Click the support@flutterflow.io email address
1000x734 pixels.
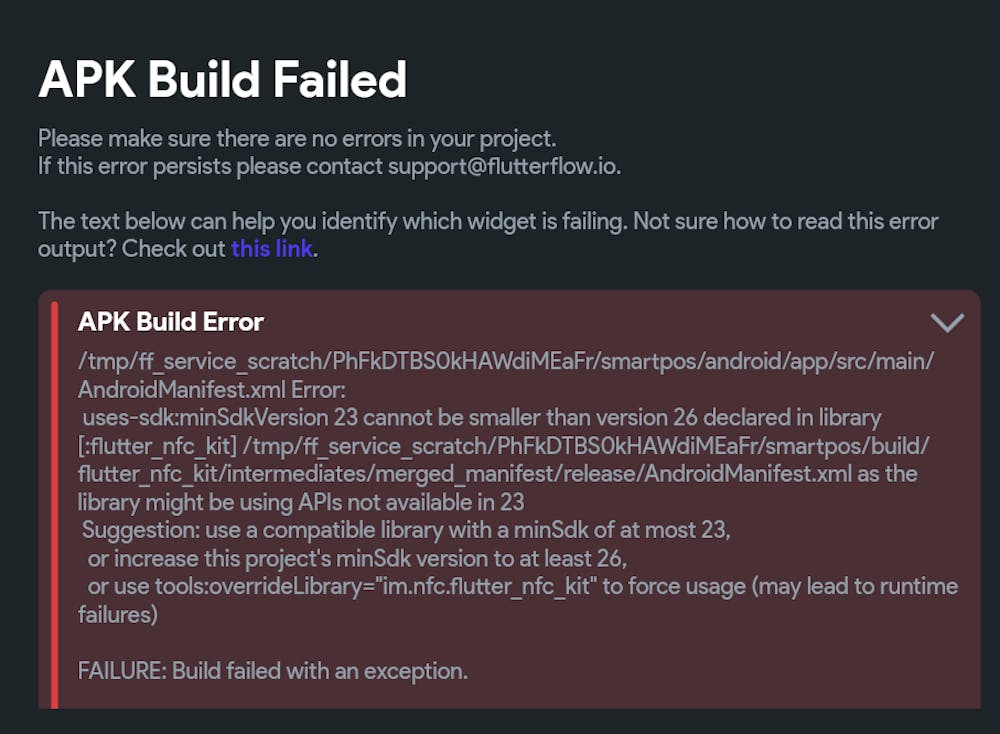pos(502,166)
